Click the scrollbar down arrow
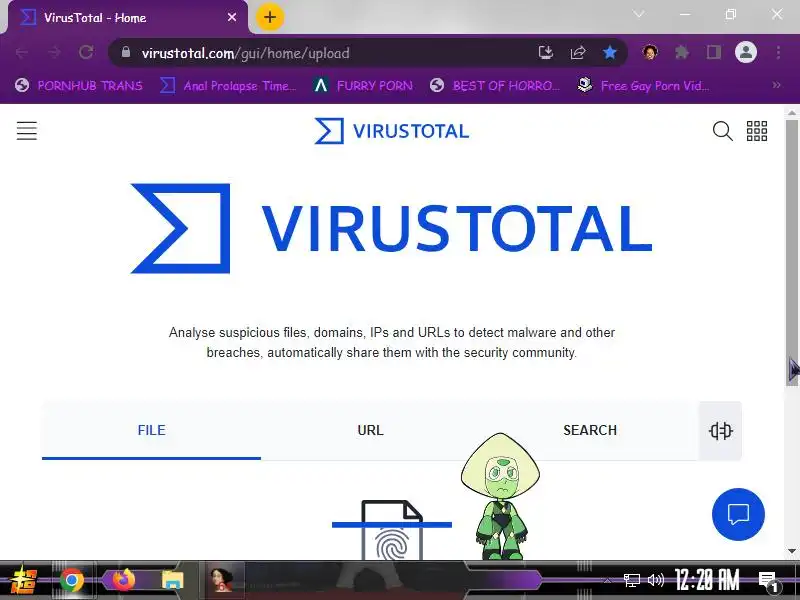Screen dimensions: 800x600 point(792,552)
